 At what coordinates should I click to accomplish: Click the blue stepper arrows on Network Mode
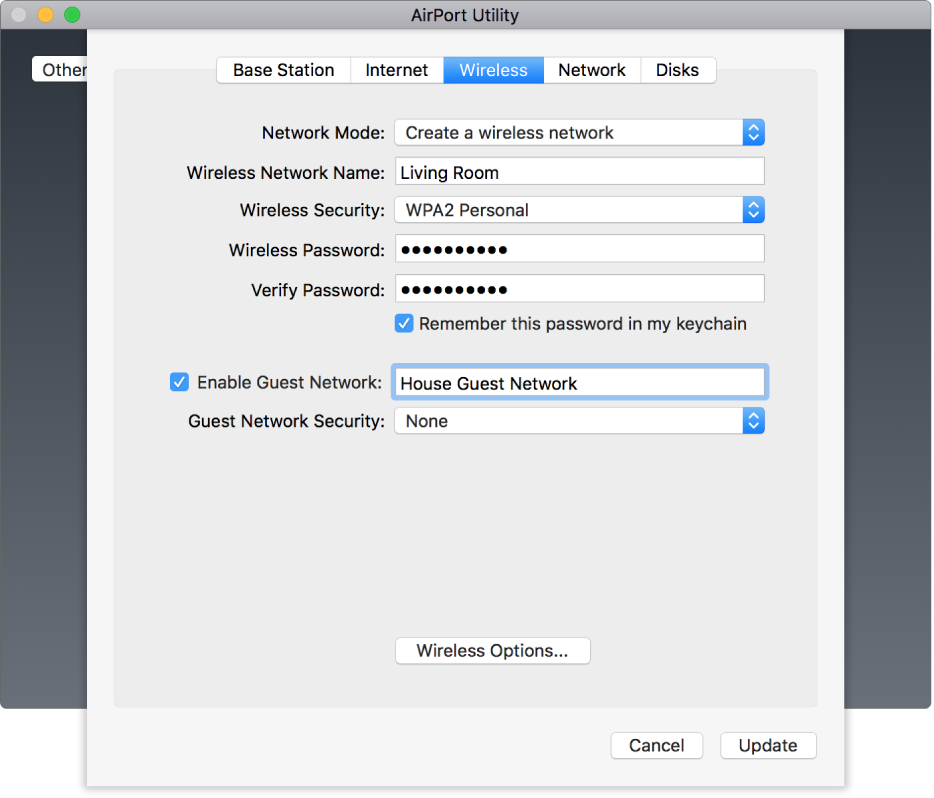[x=753, y=132]
